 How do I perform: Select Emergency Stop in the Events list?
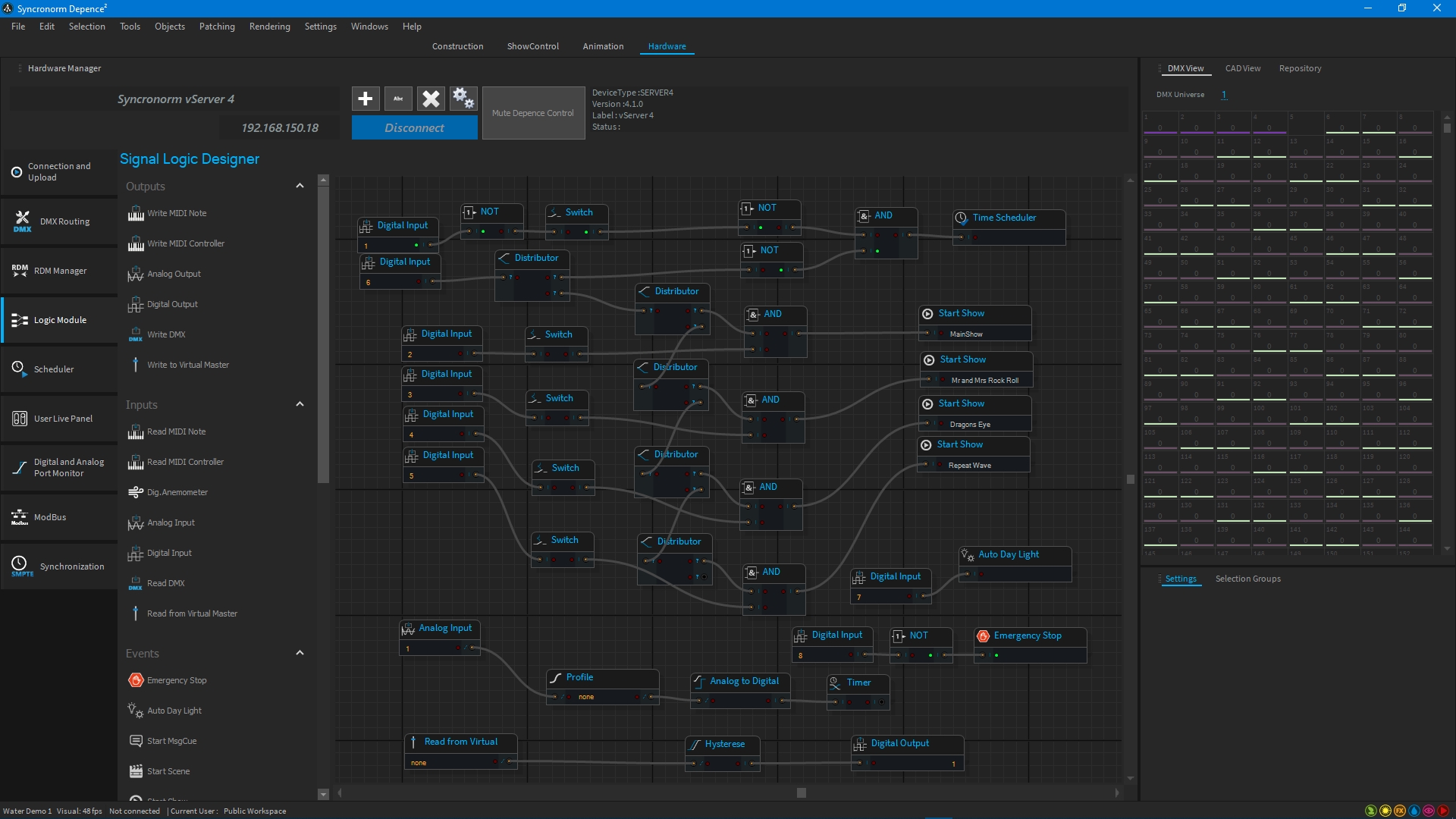click(176, 680)
